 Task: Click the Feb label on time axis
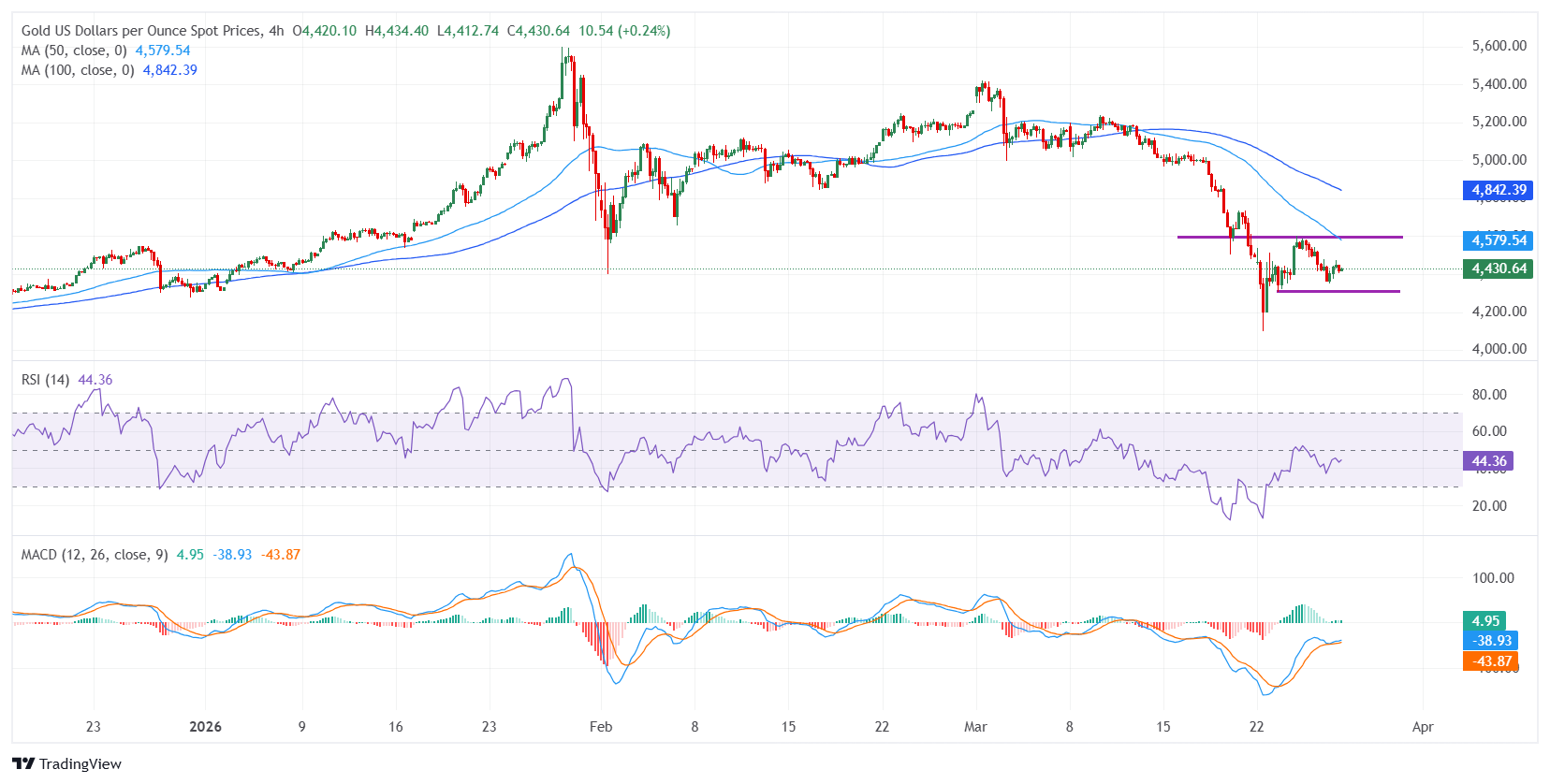point(601,727)
